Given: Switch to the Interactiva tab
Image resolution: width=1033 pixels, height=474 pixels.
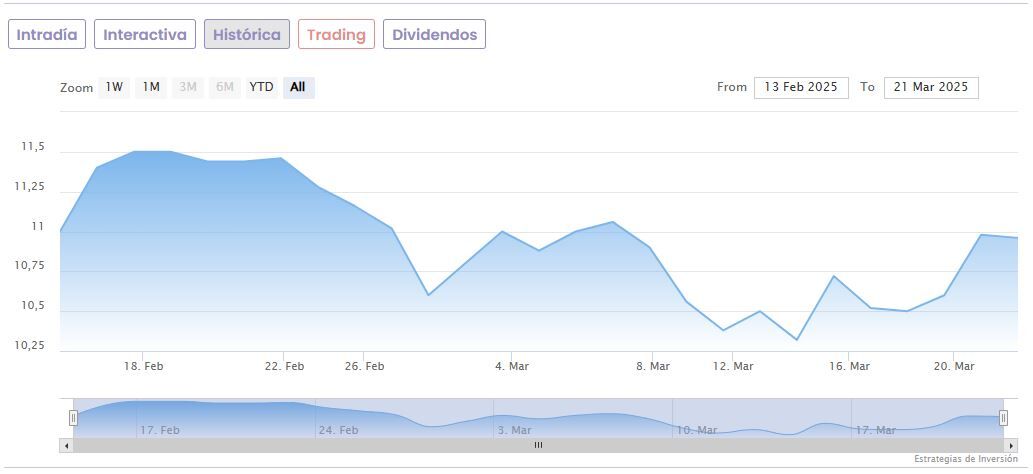Looking at the screenshot, I should pos(145,35).
